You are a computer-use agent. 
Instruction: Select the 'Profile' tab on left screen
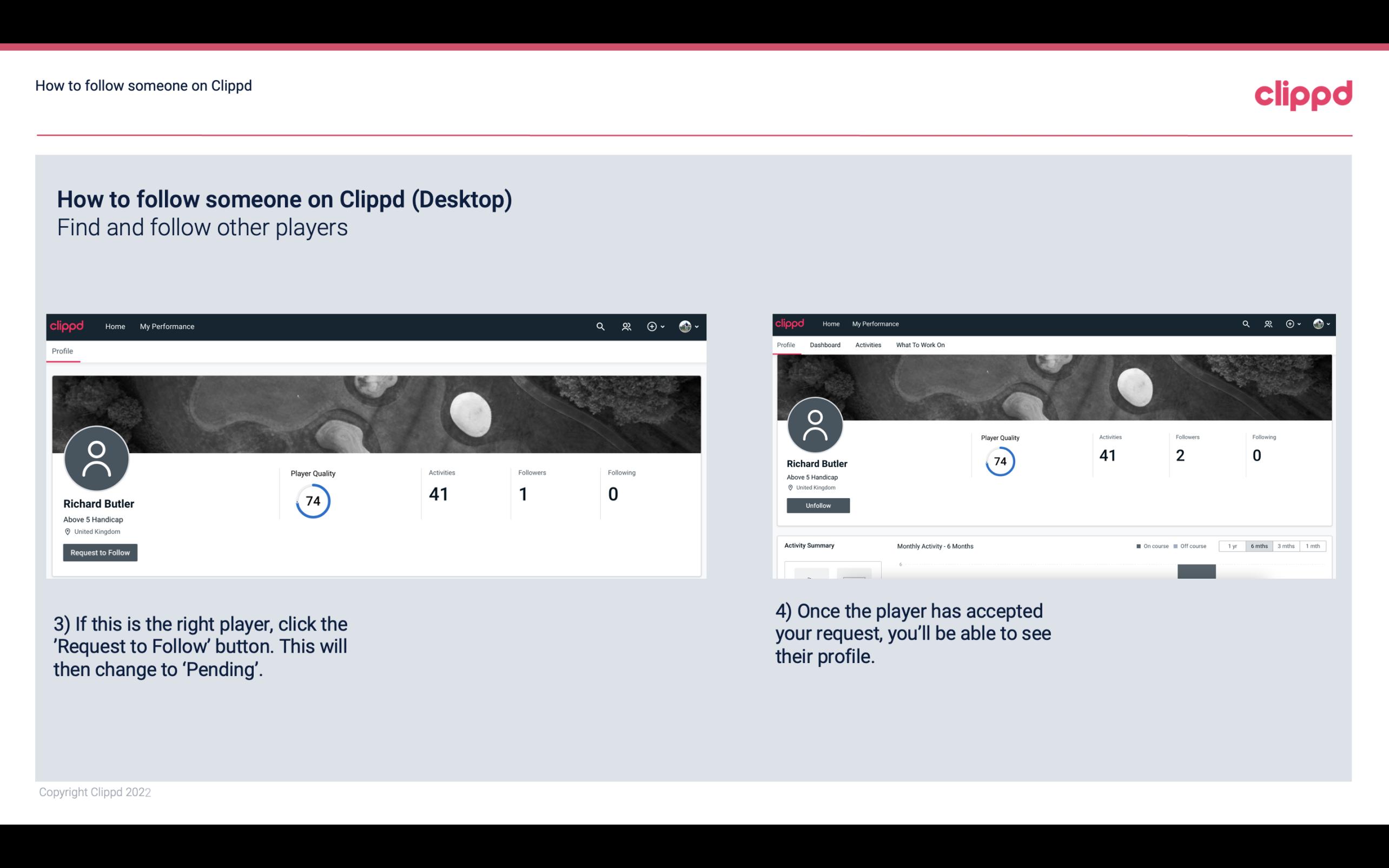click(x=62, y=351)
